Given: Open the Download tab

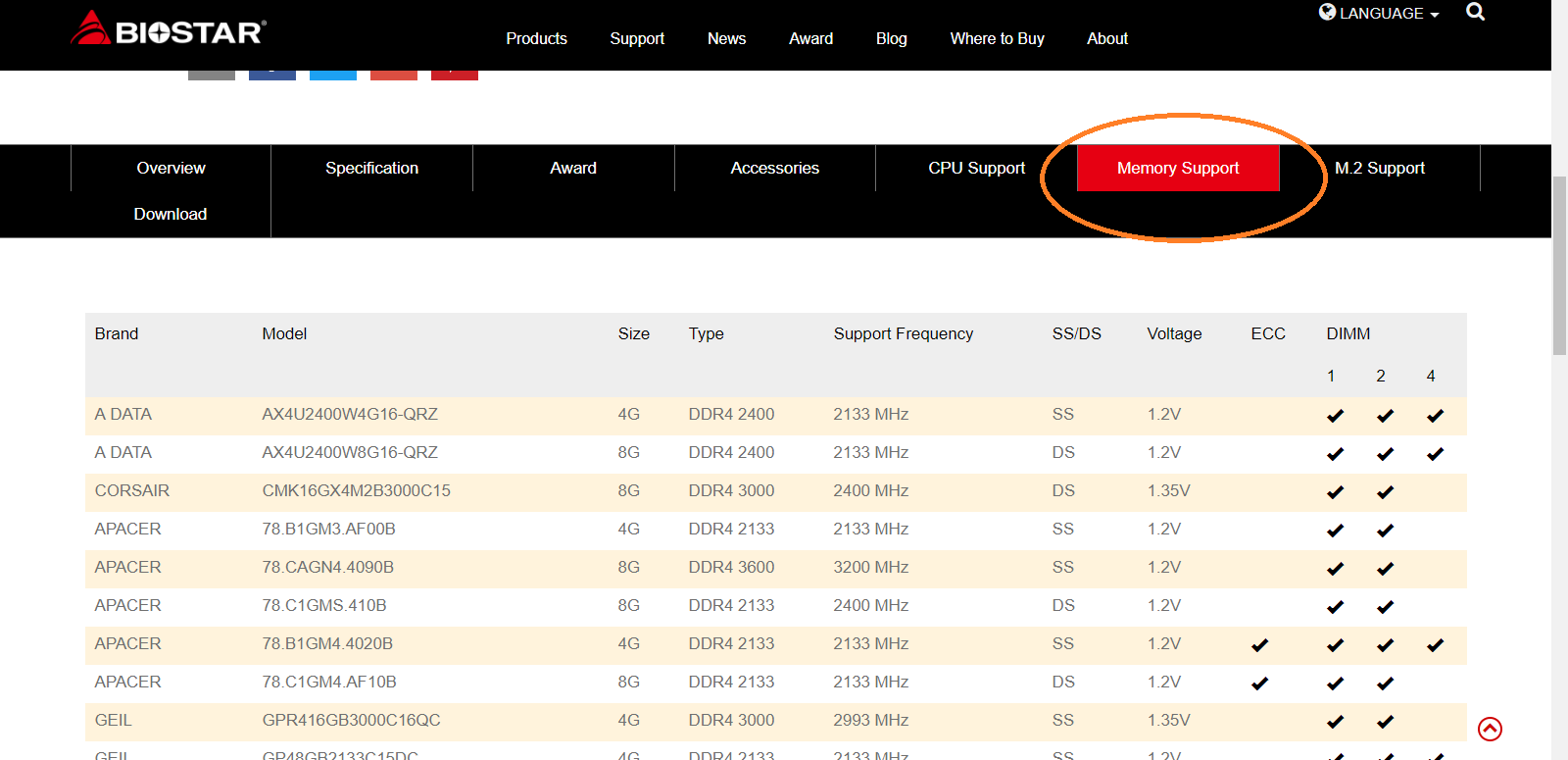Looking at the screenshot, I should [171, 214].
